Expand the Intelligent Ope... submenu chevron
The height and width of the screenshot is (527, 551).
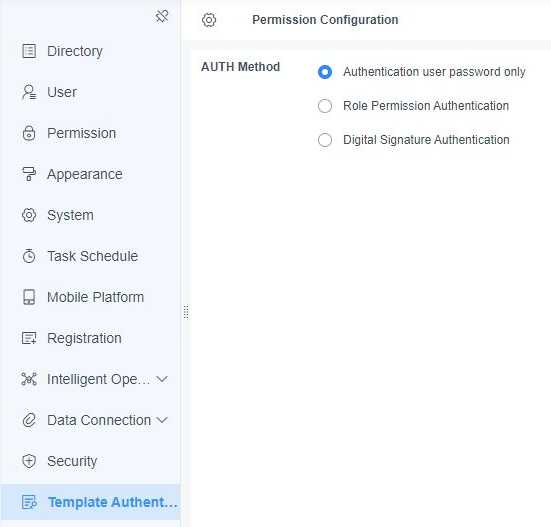(x=162, y=379)
